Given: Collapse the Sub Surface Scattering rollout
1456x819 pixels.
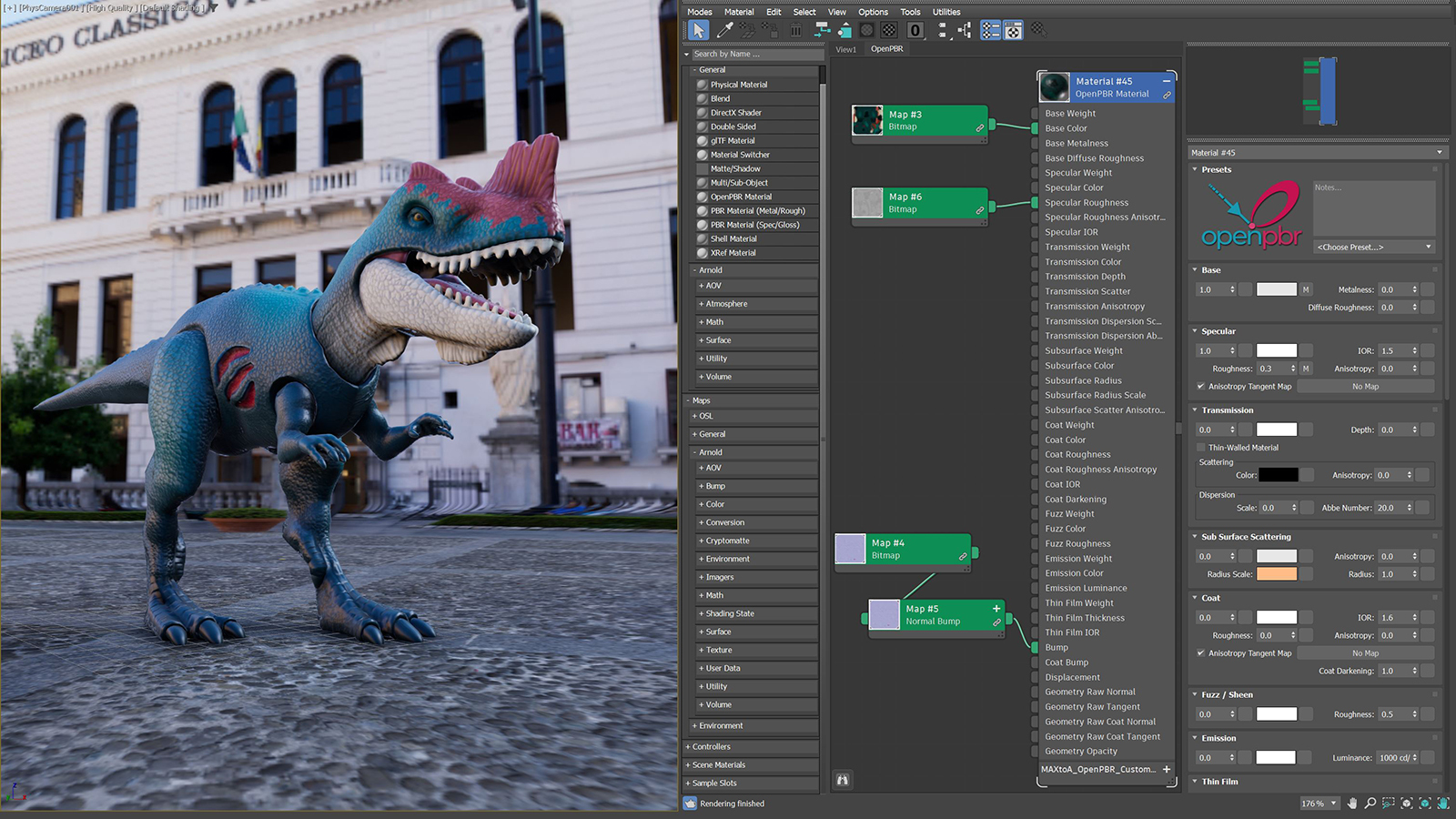Looking at the screenshot, I should coord(1195,537).
